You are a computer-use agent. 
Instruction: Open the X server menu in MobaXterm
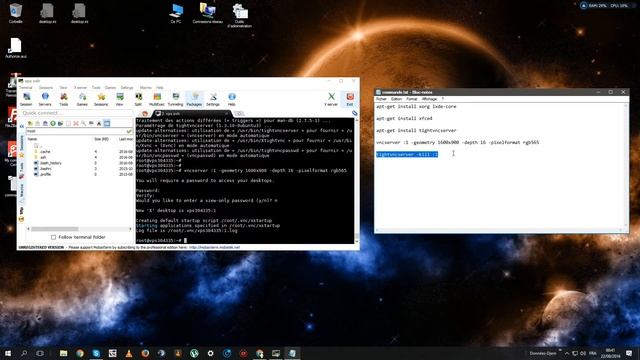click(80, 87)
